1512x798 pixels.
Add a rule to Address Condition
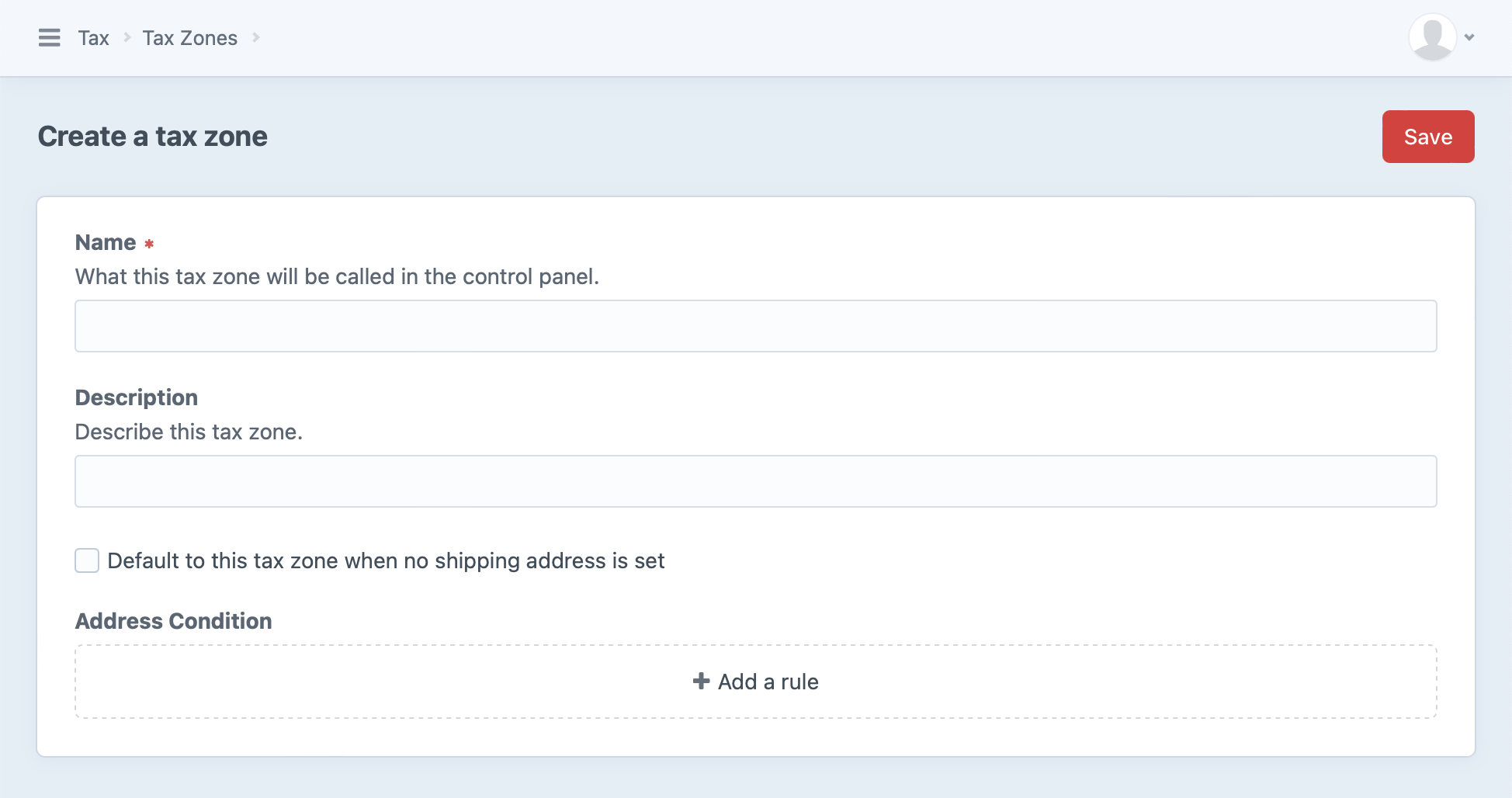point(755,682)
